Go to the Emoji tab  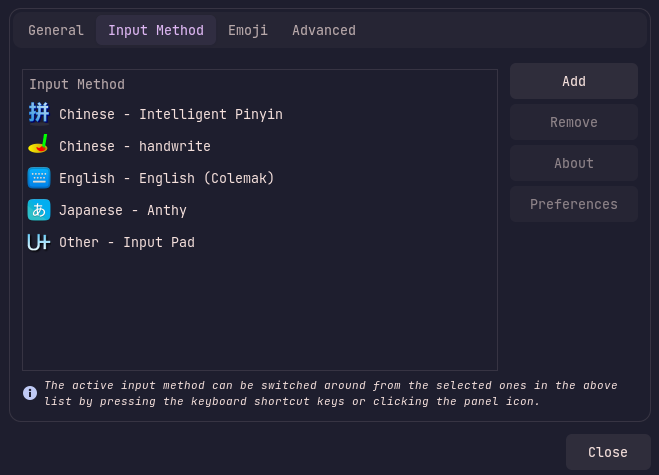pos(248,30)
